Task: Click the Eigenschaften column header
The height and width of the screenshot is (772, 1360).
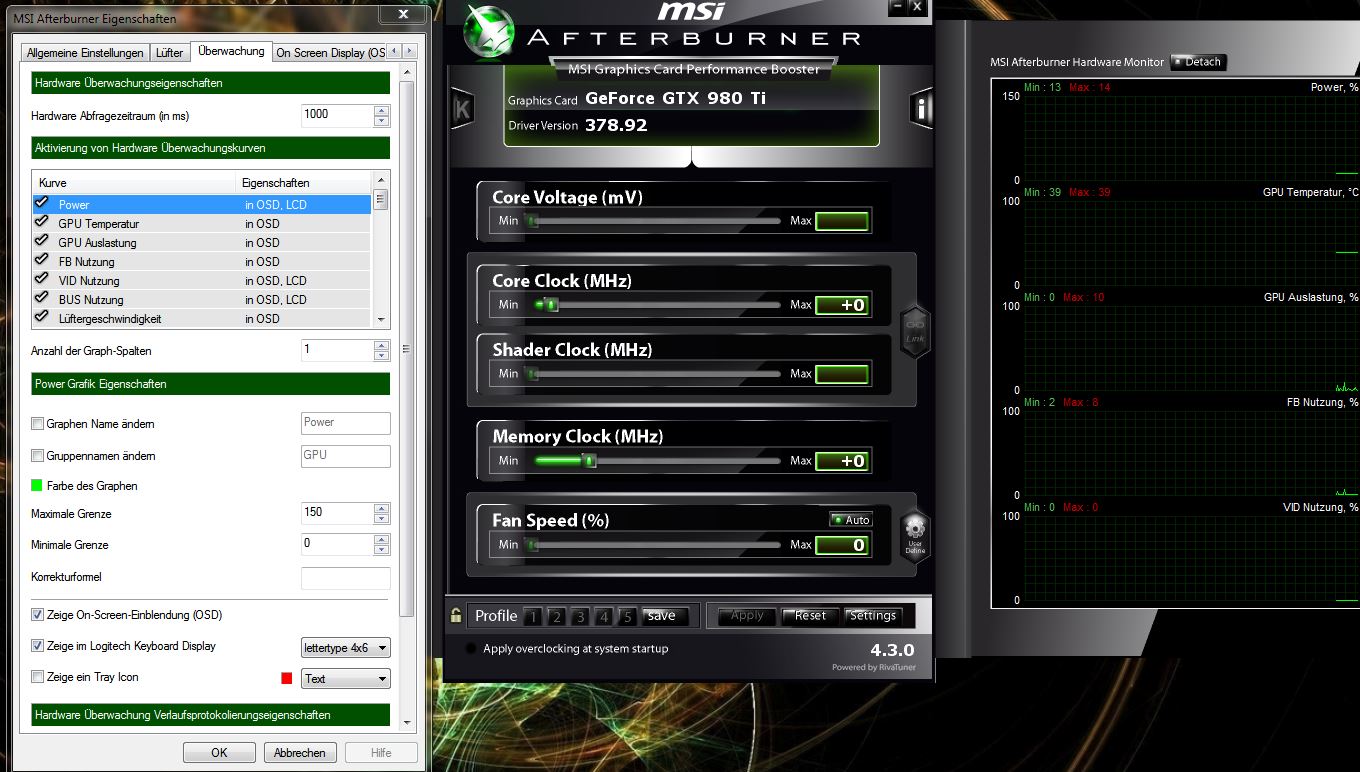Action: (x=304, y=183)
